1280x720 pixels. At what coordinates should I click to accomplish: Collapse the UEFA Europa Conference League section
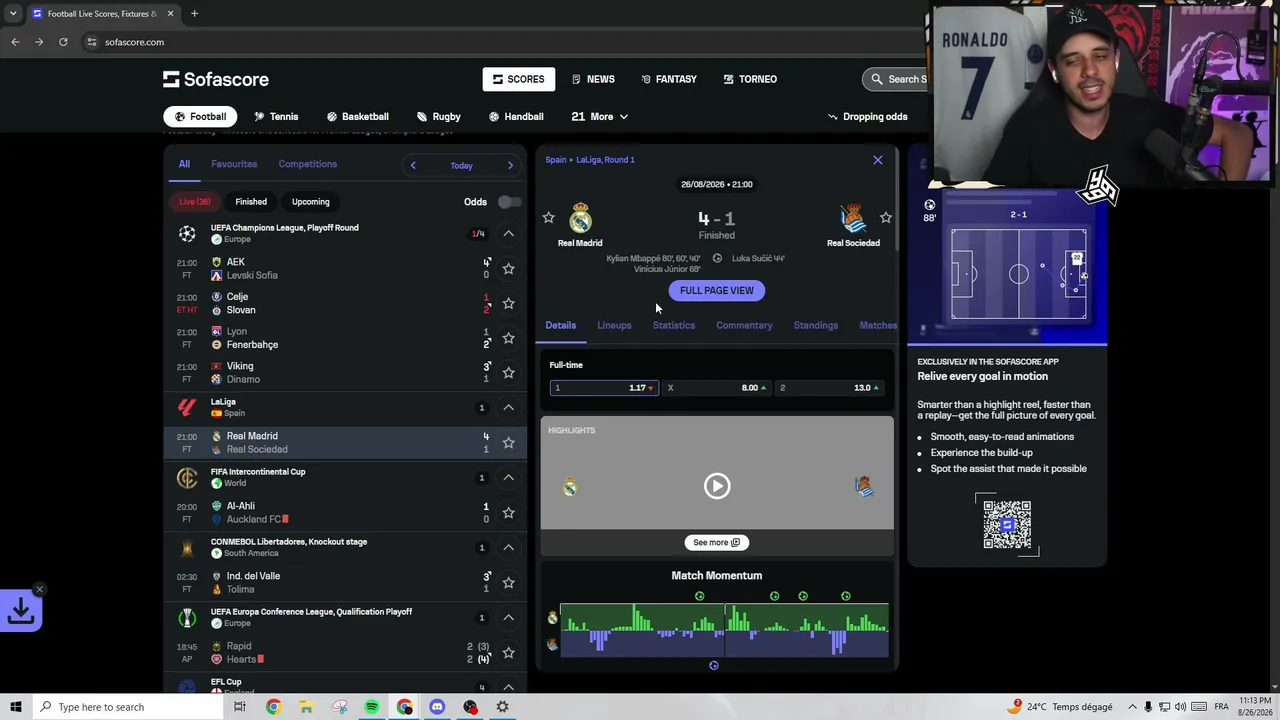point(508,617)
